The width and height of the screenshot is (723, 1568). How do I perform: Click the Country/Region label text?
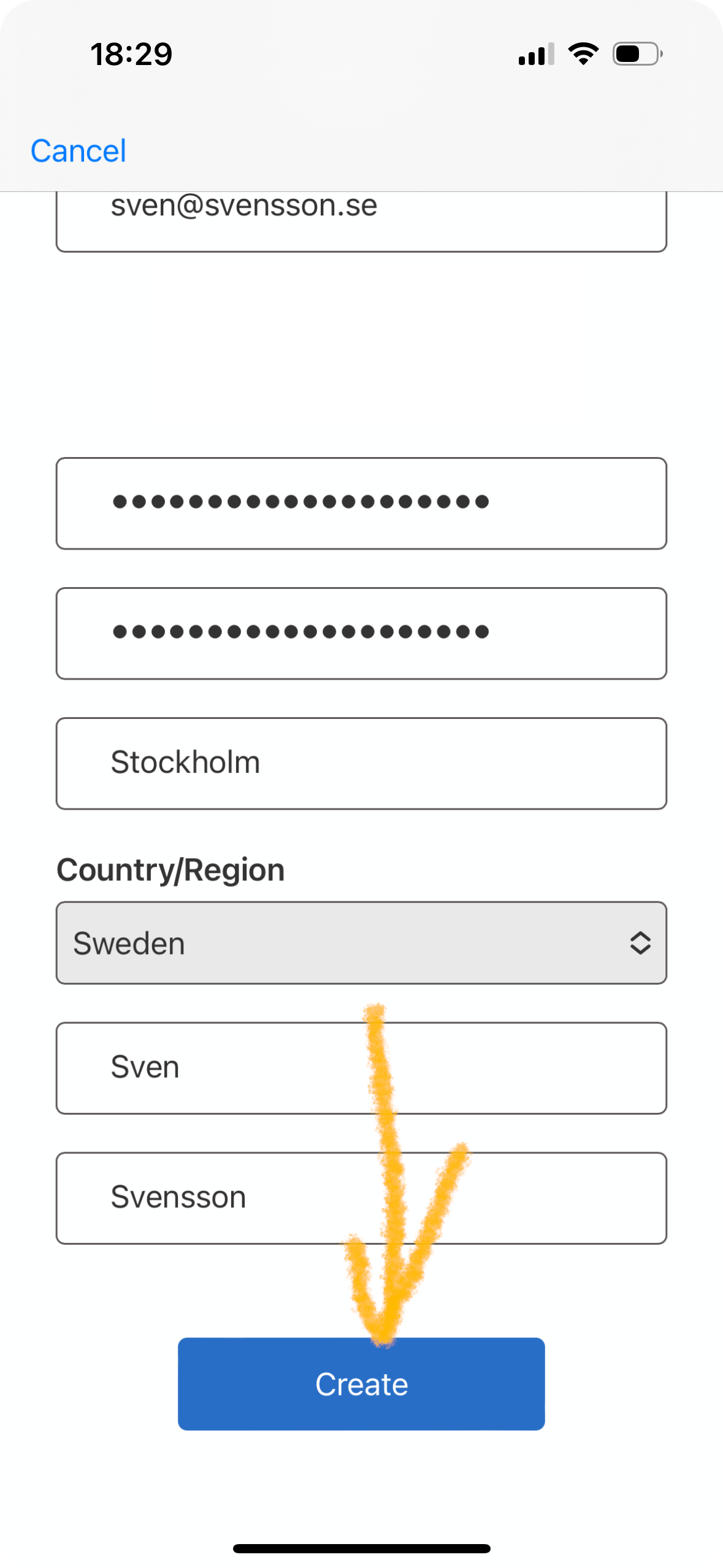170,870
